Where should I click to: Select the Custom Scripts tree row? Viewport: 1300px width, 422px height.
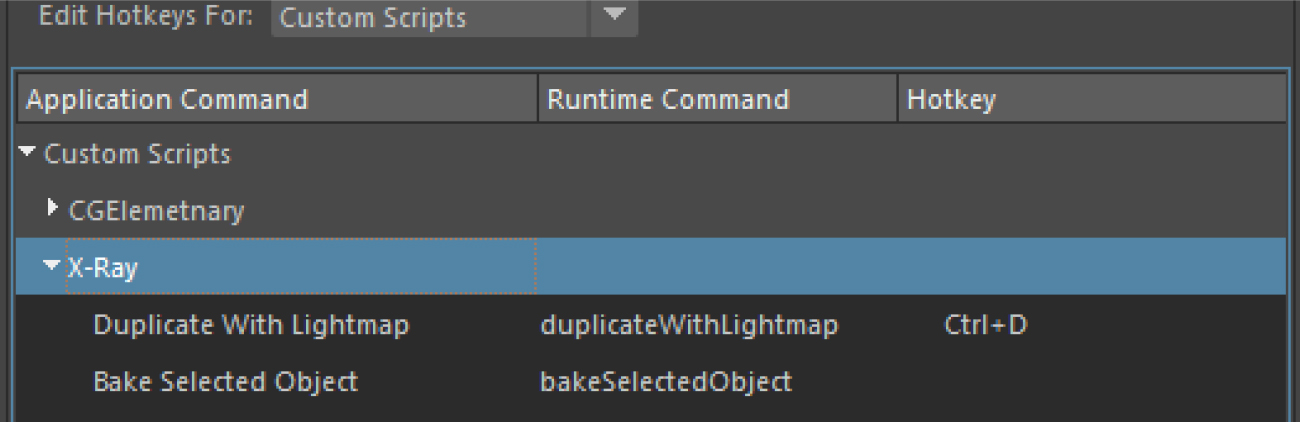pos(138,154)
